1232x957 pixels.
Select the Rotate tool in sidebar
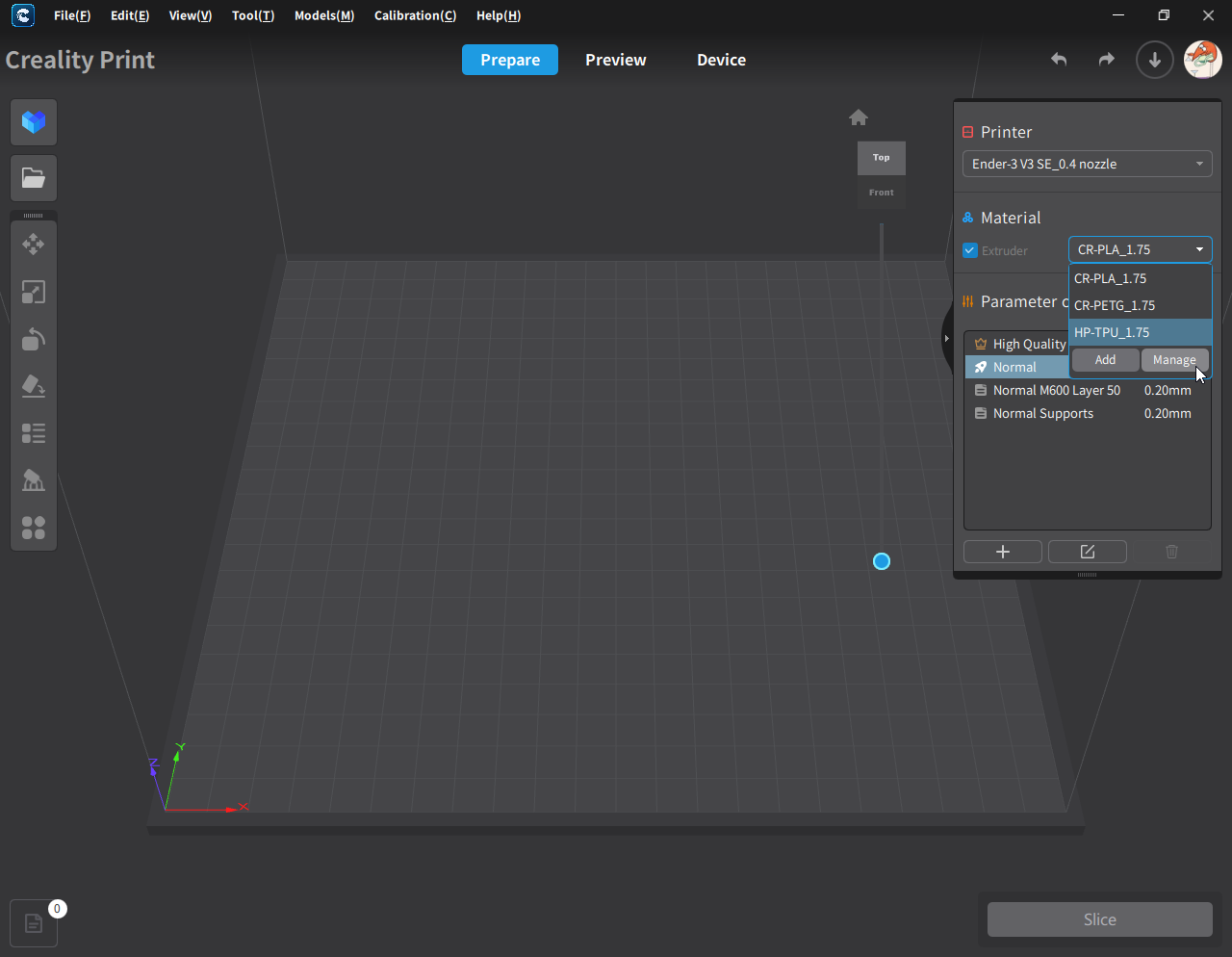[x=34, y=339]
